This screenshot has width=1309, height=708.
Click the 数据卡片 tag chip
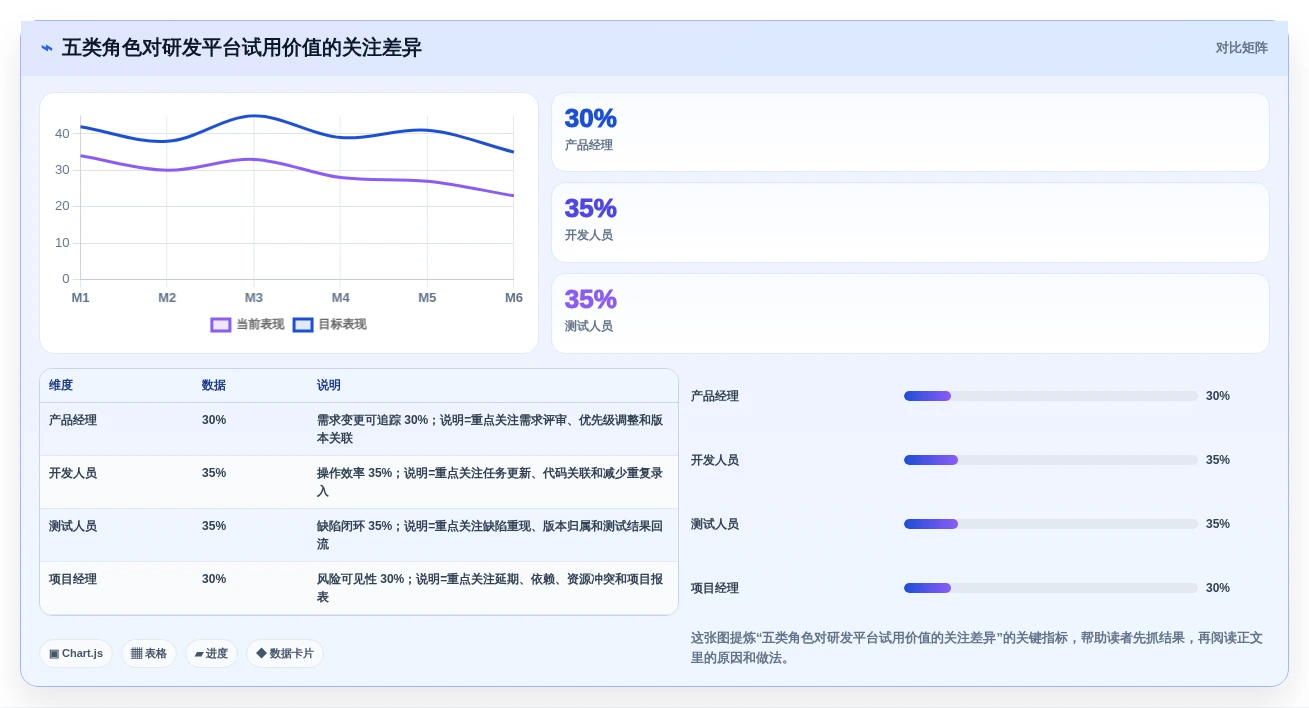[x=285, y=654]
